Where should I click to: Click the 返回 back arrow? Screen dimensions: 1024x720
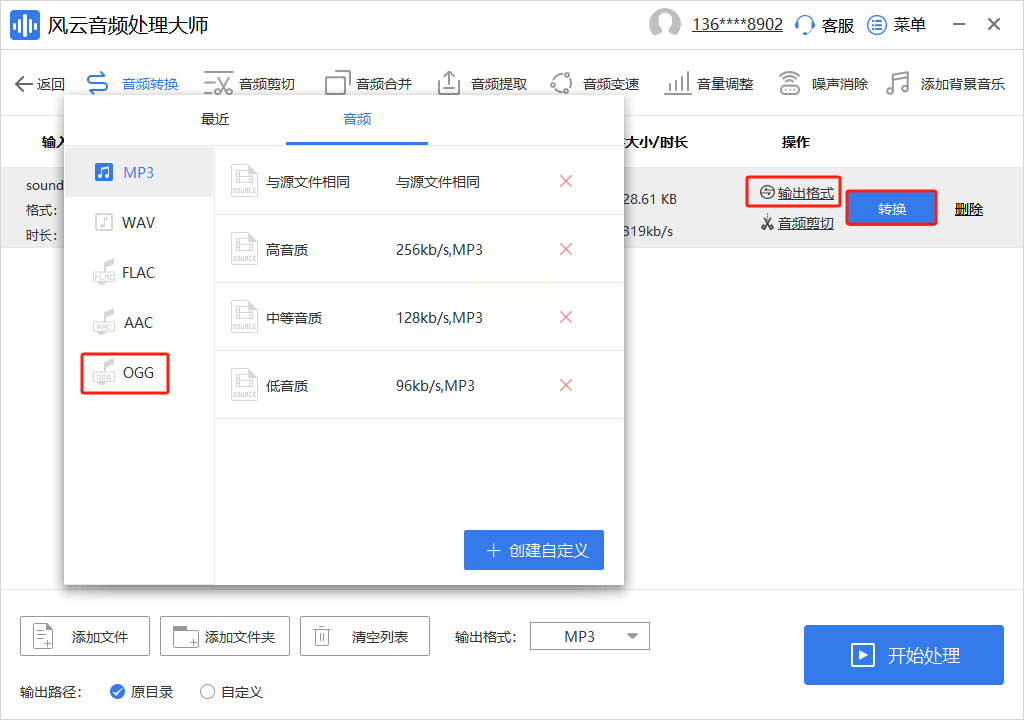point(40,84)
